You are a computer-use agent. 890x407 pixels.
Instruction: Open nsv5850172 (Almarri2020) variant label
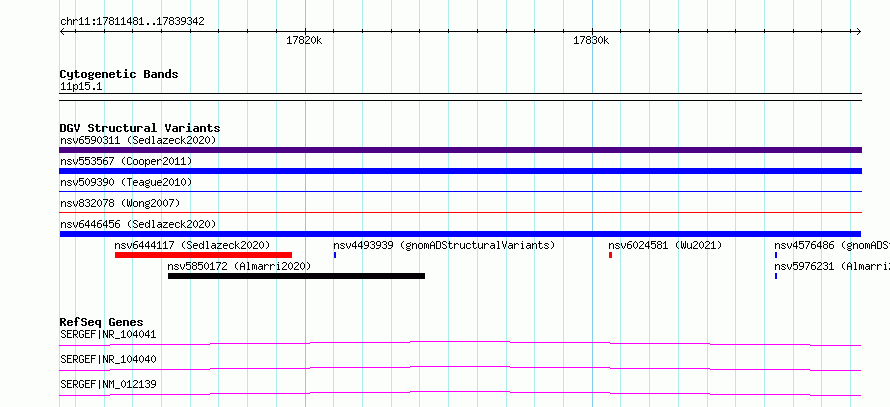click(240, 266)
